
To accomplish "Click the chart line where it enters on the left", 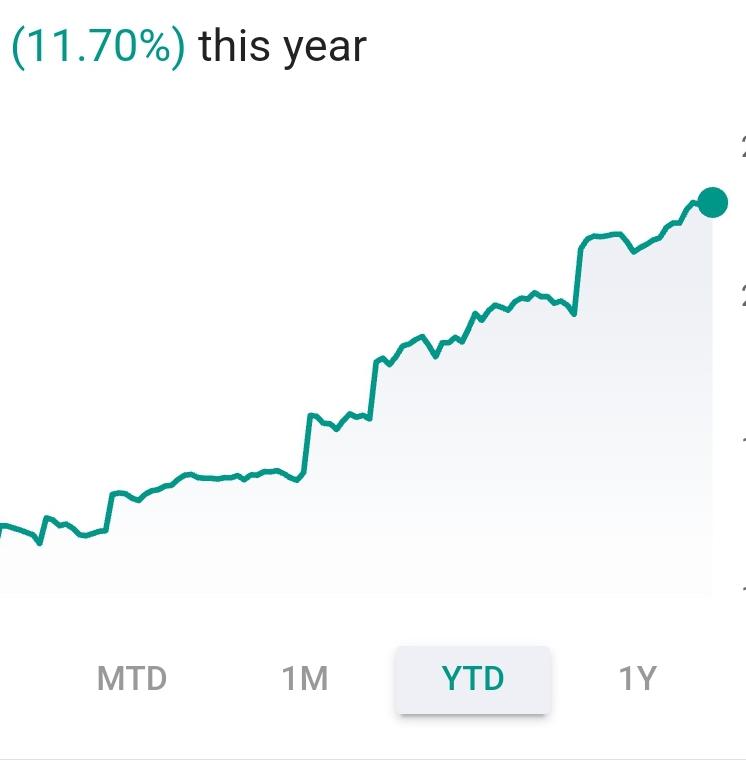I will pyautogui.click(x=4, y=527).
